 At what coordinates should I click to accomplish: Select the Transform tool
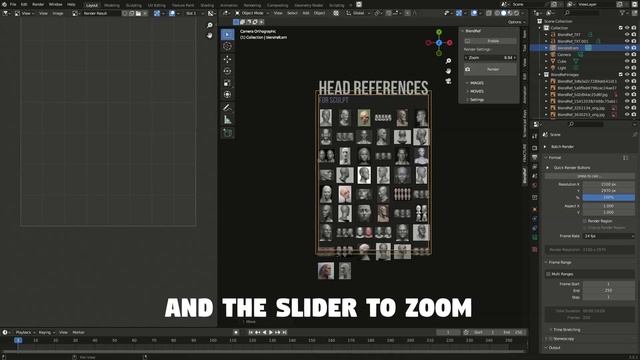227,95
